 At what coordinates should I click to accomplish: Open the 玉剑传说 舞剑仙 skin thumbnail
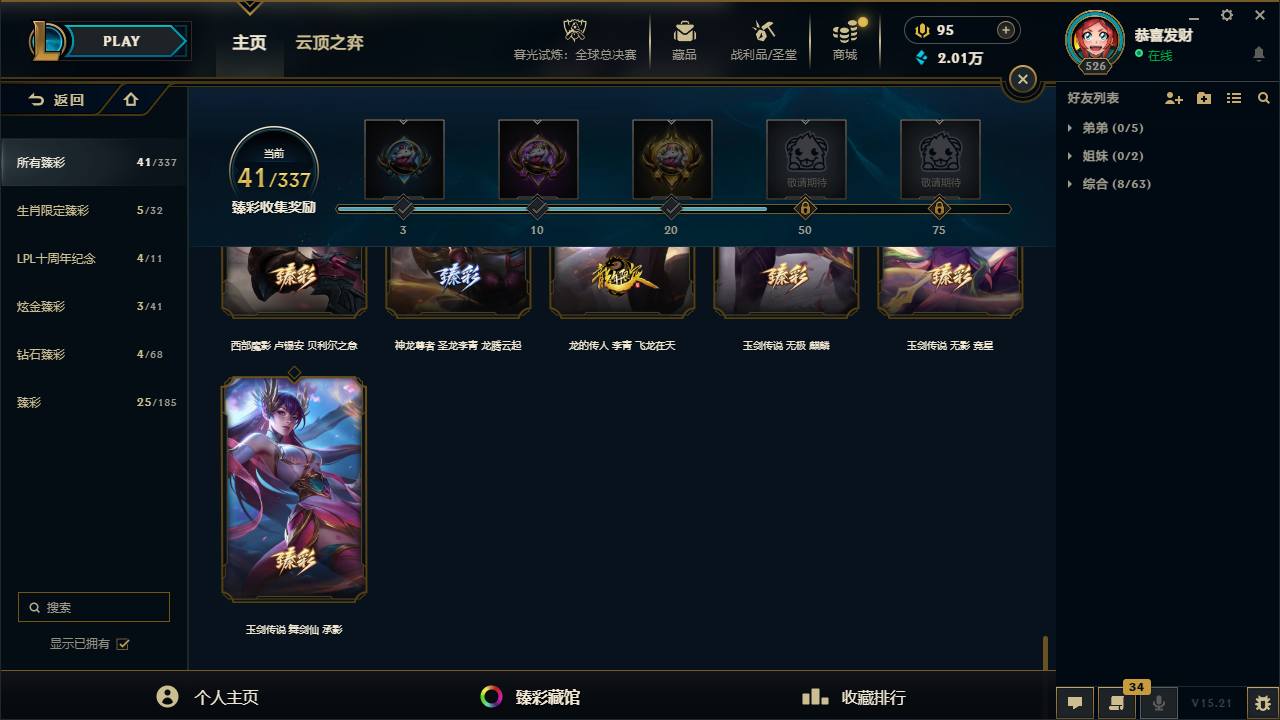coord(294,489)
